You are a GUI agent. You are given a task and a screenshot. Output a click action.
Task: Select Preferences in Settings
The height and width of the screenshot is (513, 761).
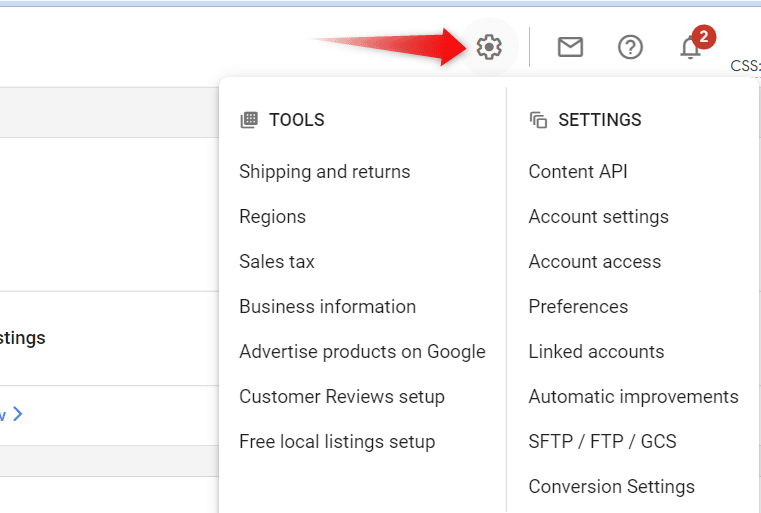578,307
